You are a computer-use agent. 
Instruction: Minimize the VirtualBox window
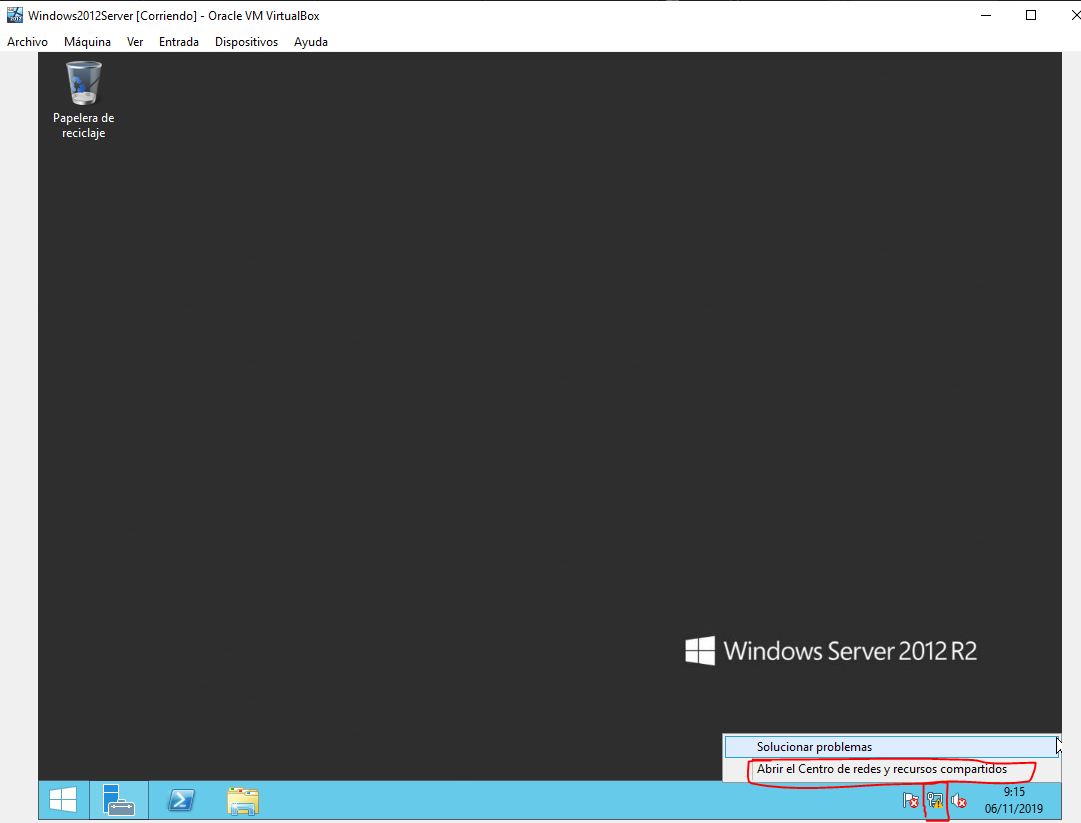986,15
